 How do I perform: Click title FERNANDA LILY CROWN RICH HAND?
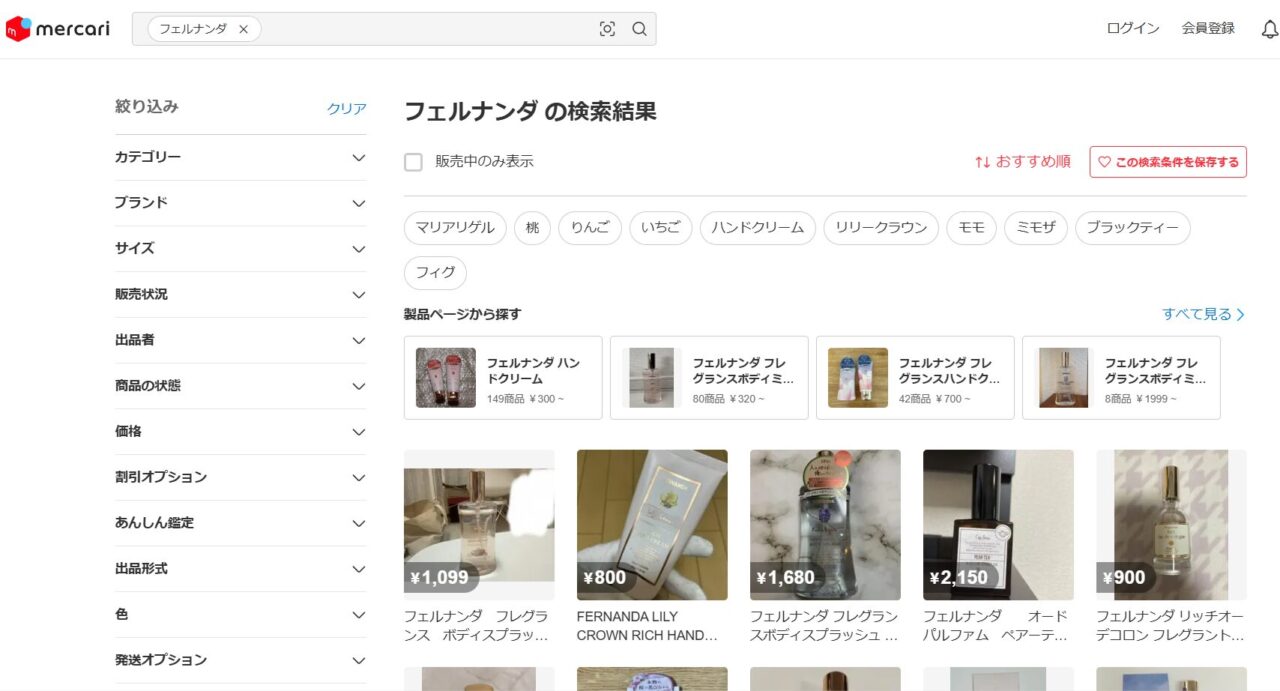(x=648, y=626)
